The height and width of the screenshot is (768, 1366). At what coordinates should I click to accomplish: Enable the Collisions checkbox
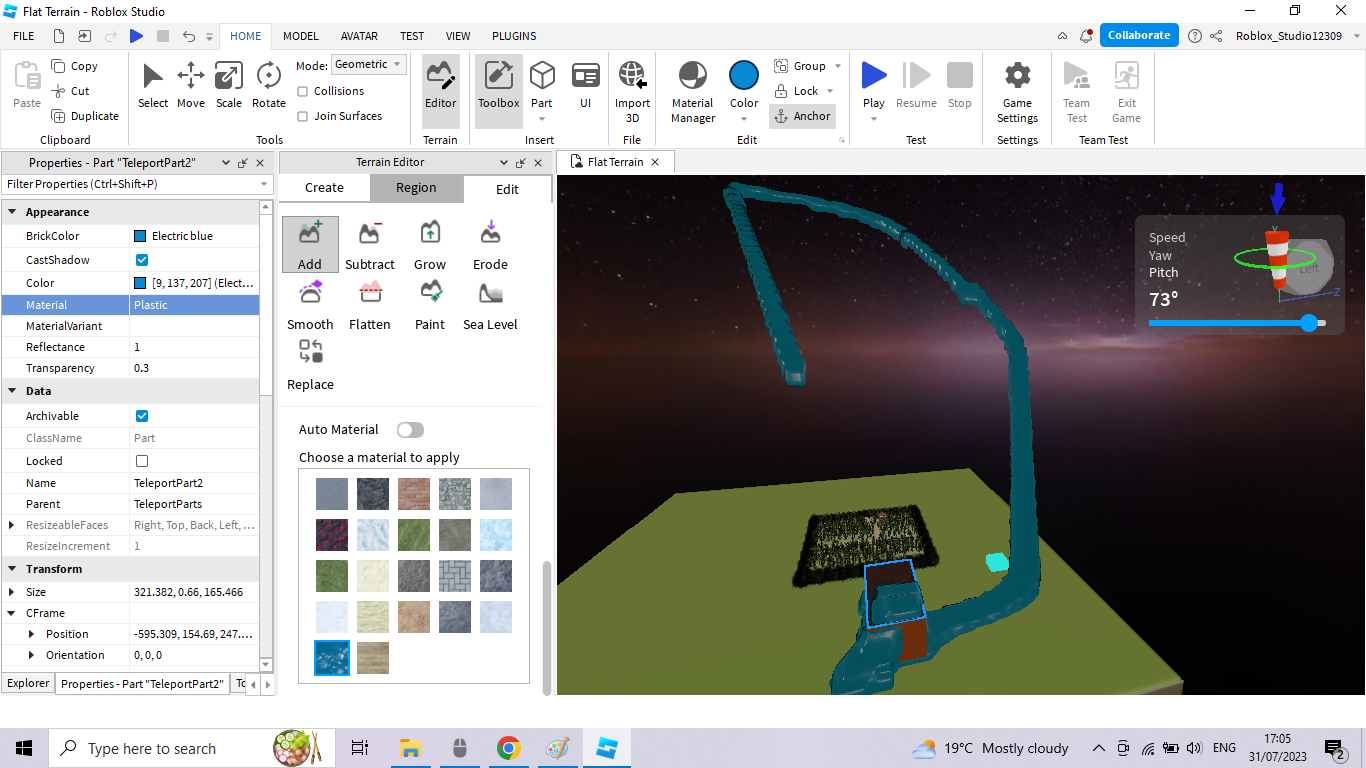click(x=303, y=91)
